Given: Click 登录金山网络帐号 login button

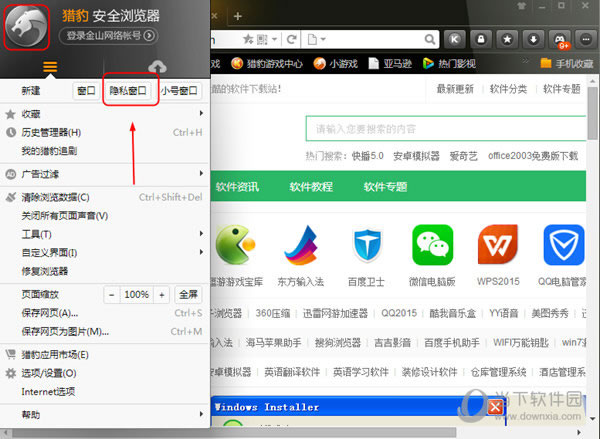Looking at the screenshot, I should point(109,36).
